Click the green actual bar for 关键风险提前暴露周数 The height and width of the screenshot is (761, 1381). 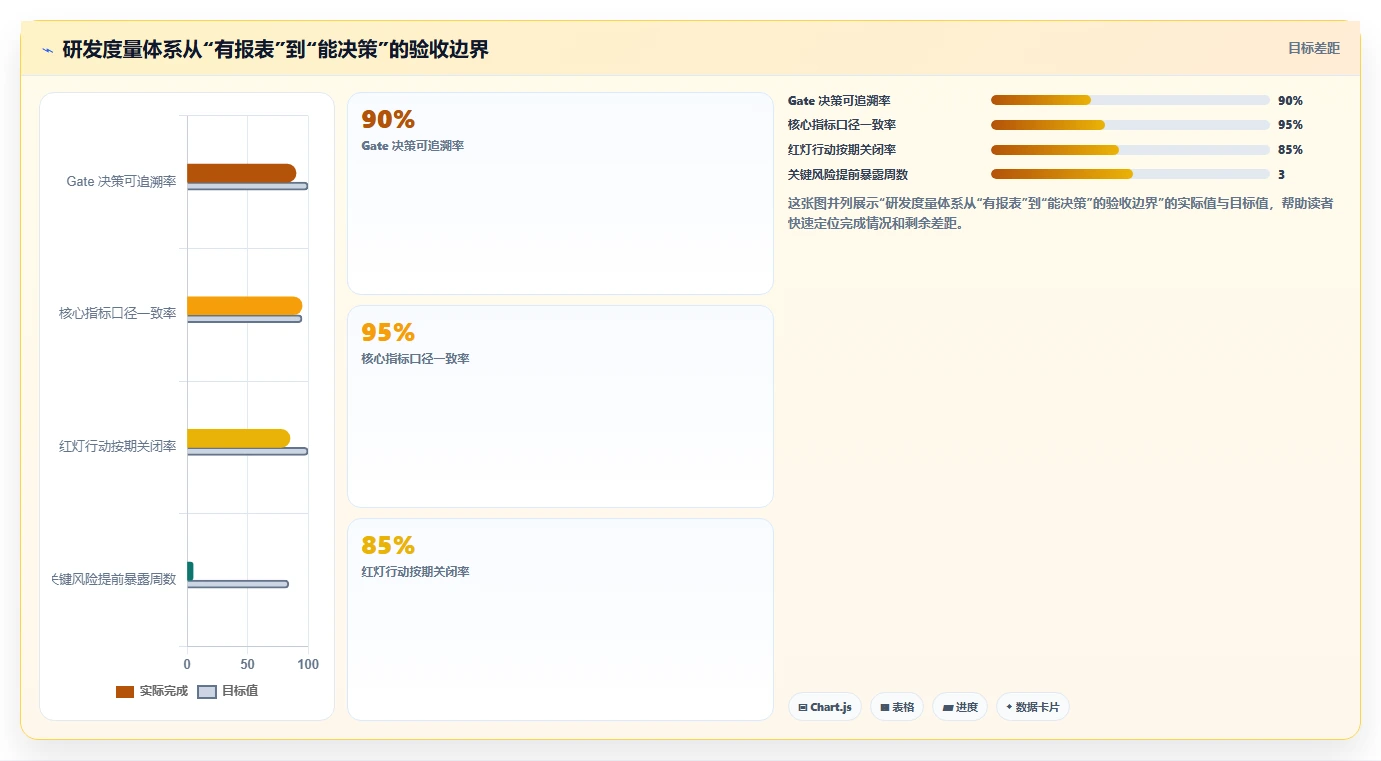pyautogui.click(x=190, y=571)
